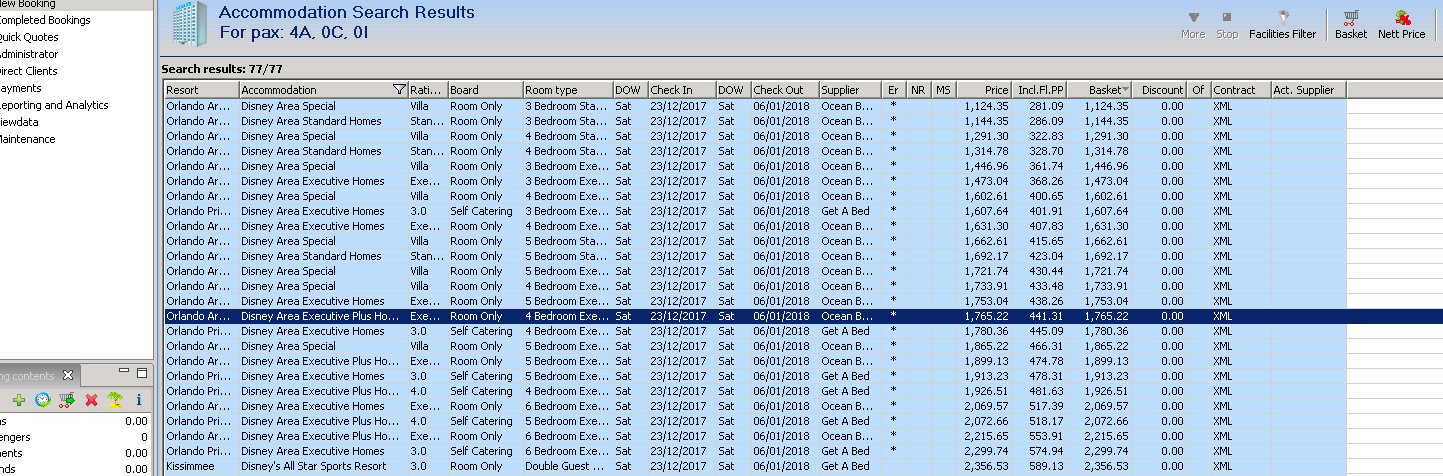This screenshot has height=476, width=1443.
Task: Sort by the Incl.Fl.PP column header
Action: pyautogui.click(x=1038, y=90)
